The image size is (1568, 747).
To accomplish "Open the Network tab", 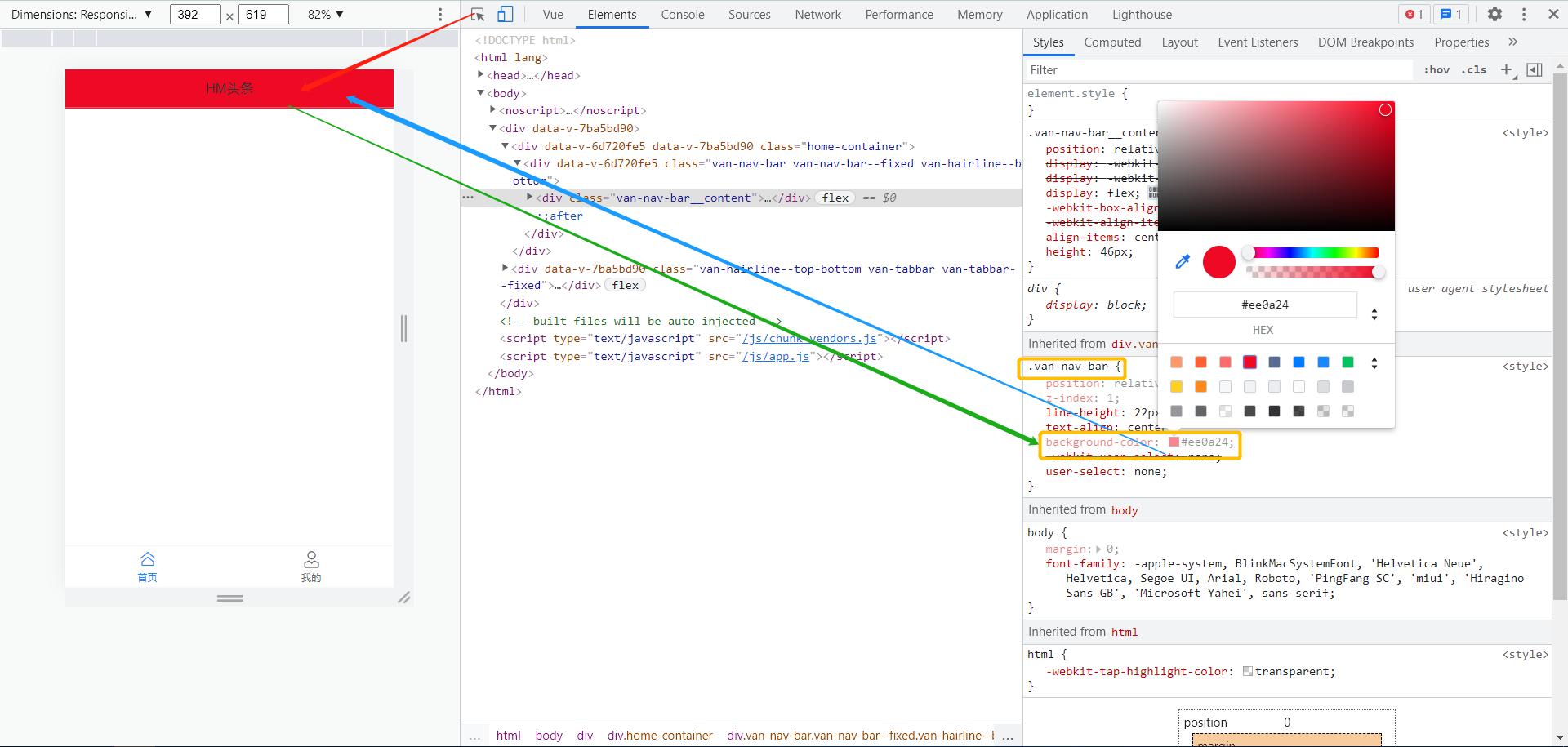I will (818, 14).
